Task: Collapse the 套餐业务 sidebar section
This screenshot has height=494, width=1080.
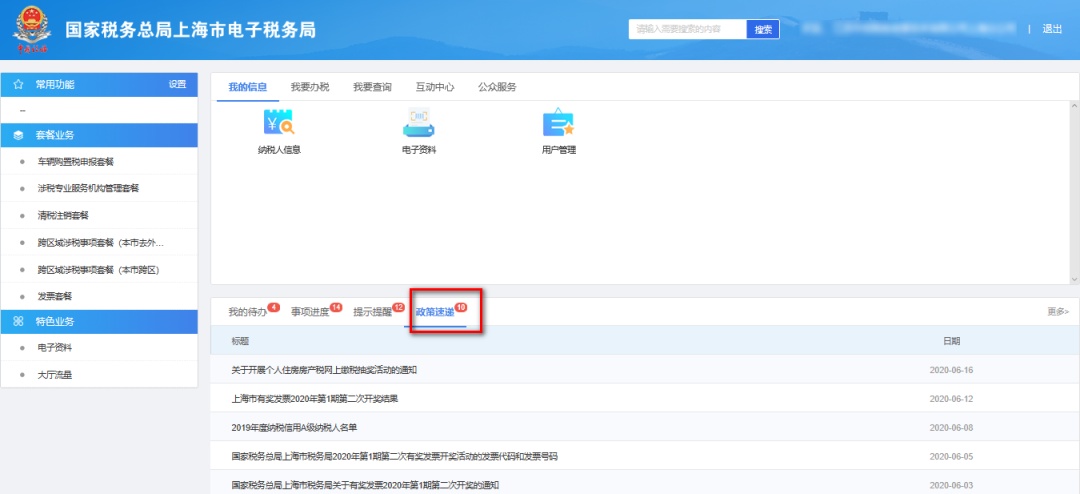Action: pyautogui.click(x=100, y=135)
